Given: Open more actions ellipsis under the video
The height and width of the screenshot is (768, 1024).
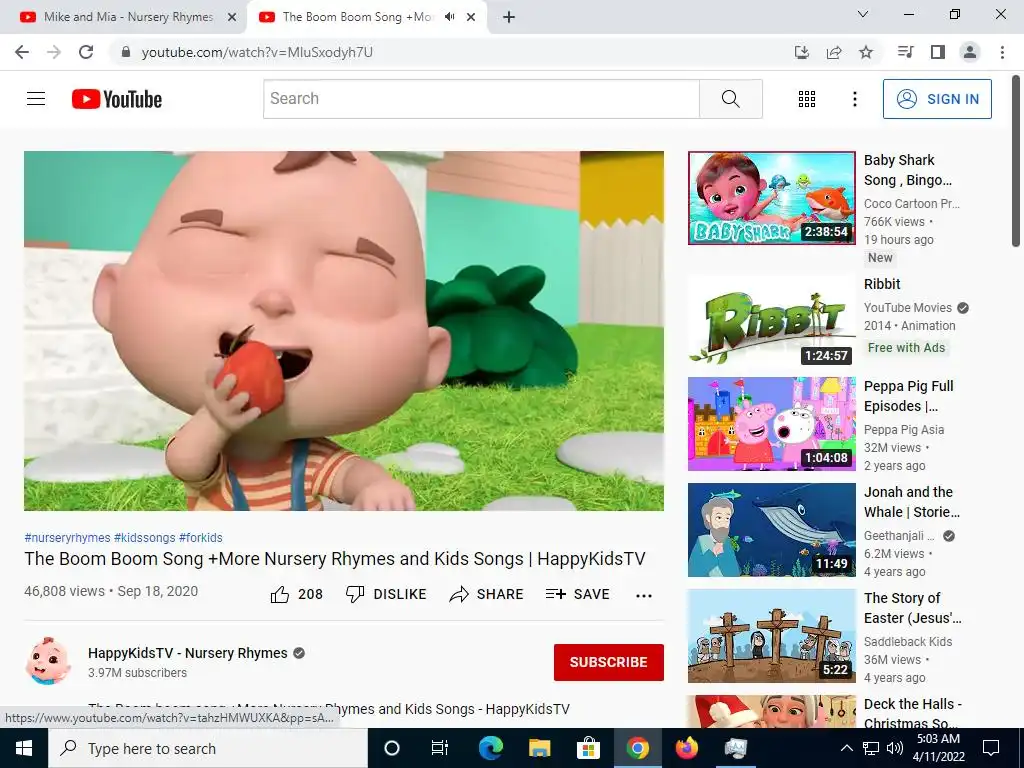Looking at the screenshot, I should [644, 595].
